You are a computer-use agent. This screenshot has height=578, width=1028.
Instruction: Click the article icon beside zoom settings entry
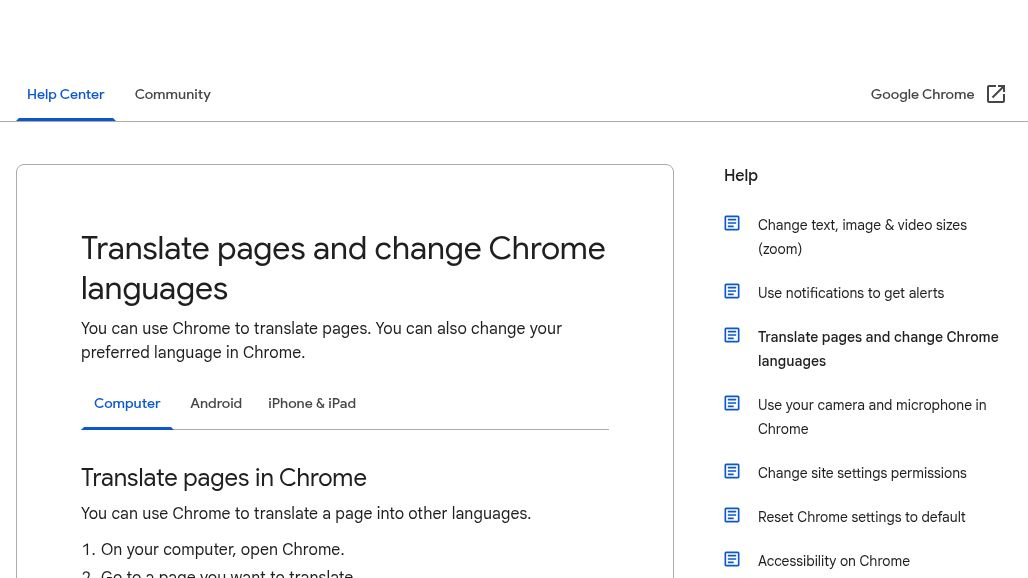click(732, 223)
